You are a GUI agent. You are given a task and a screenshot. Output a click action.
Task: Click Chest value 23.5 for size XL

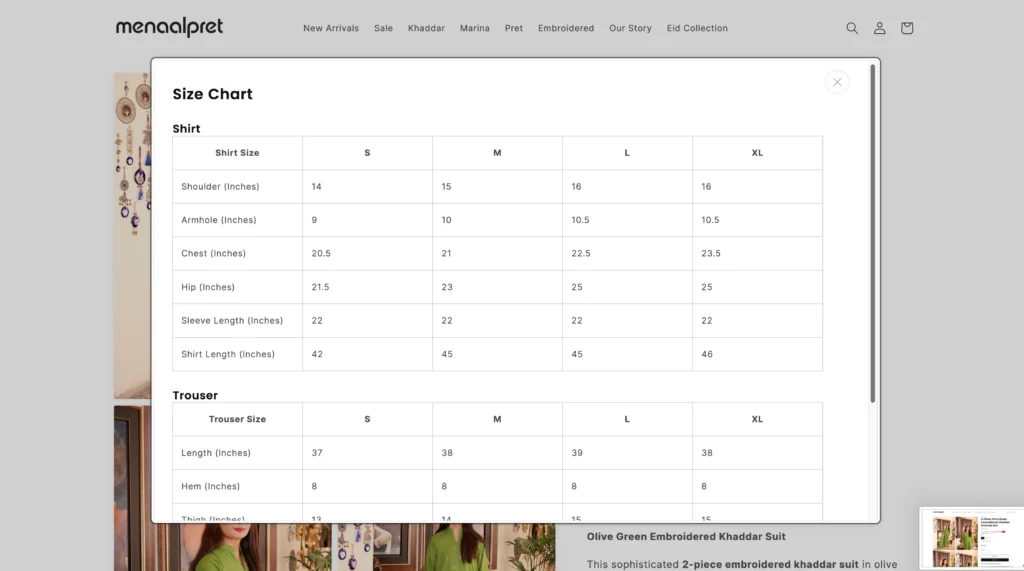711,253
